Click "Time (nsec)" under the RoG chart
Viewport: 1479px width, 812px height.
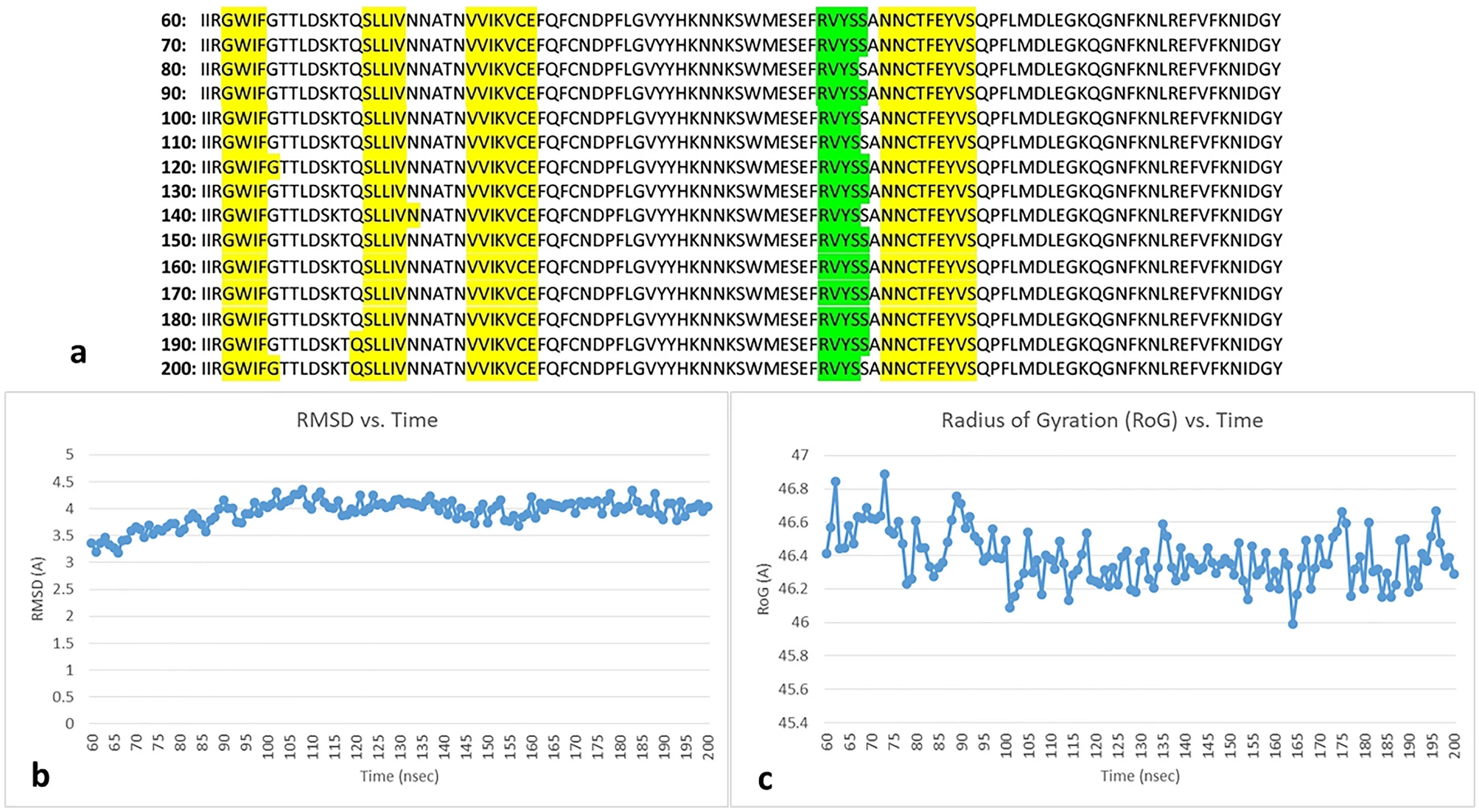[1140, 776]
